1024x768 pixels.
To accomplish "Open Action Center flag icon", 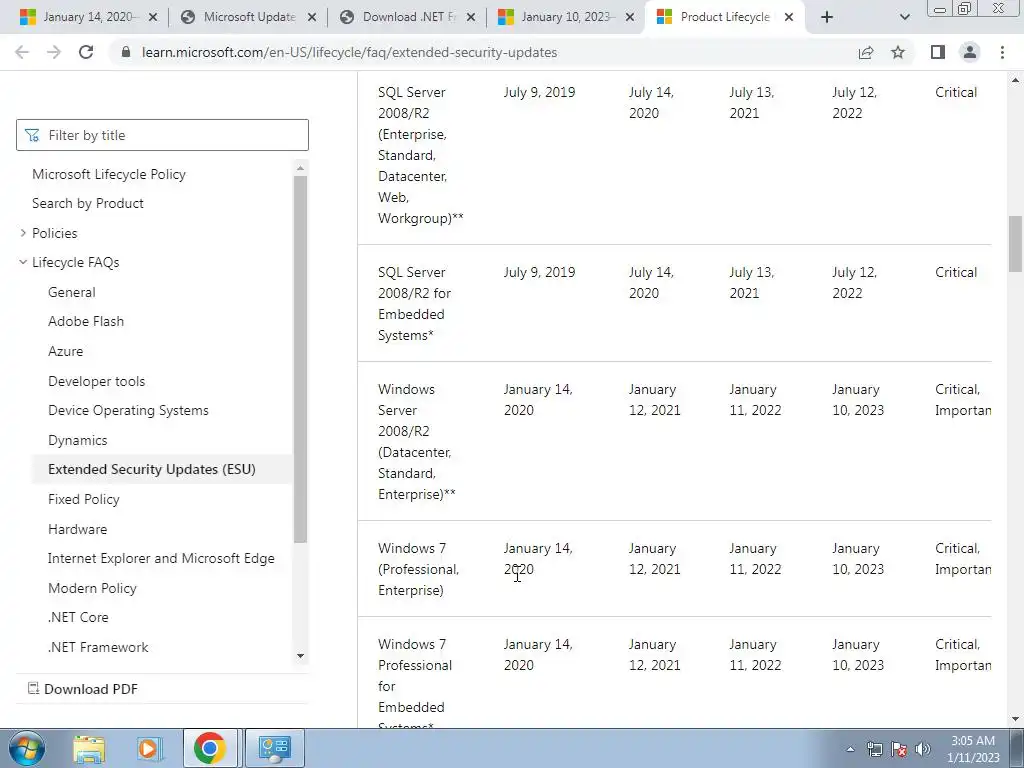I will (x=899, y=749).
